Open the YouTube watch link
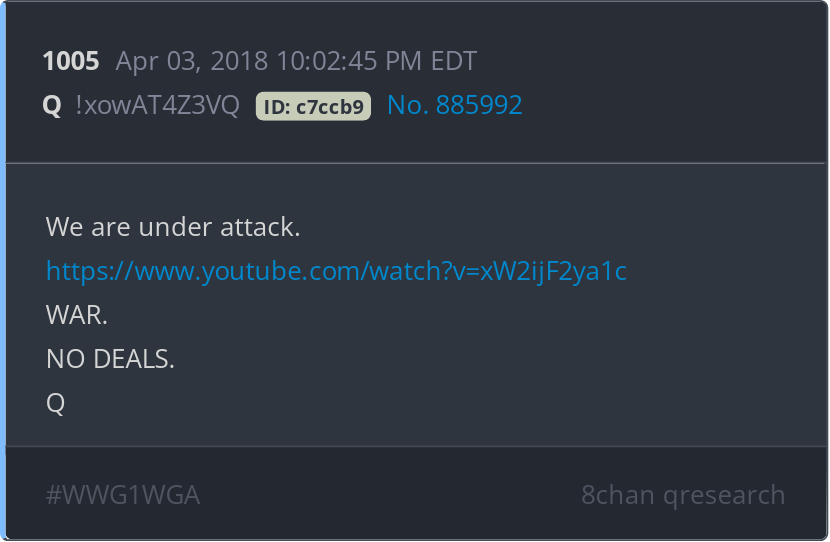Image resolution: width=830 pixels, height=542 pixels. tap(336, 272)
